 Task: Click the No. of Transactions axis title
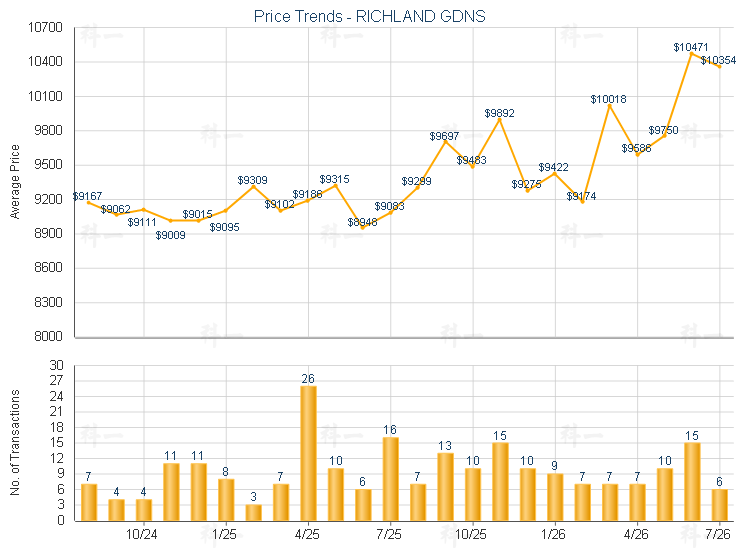(x=15, y=442)
